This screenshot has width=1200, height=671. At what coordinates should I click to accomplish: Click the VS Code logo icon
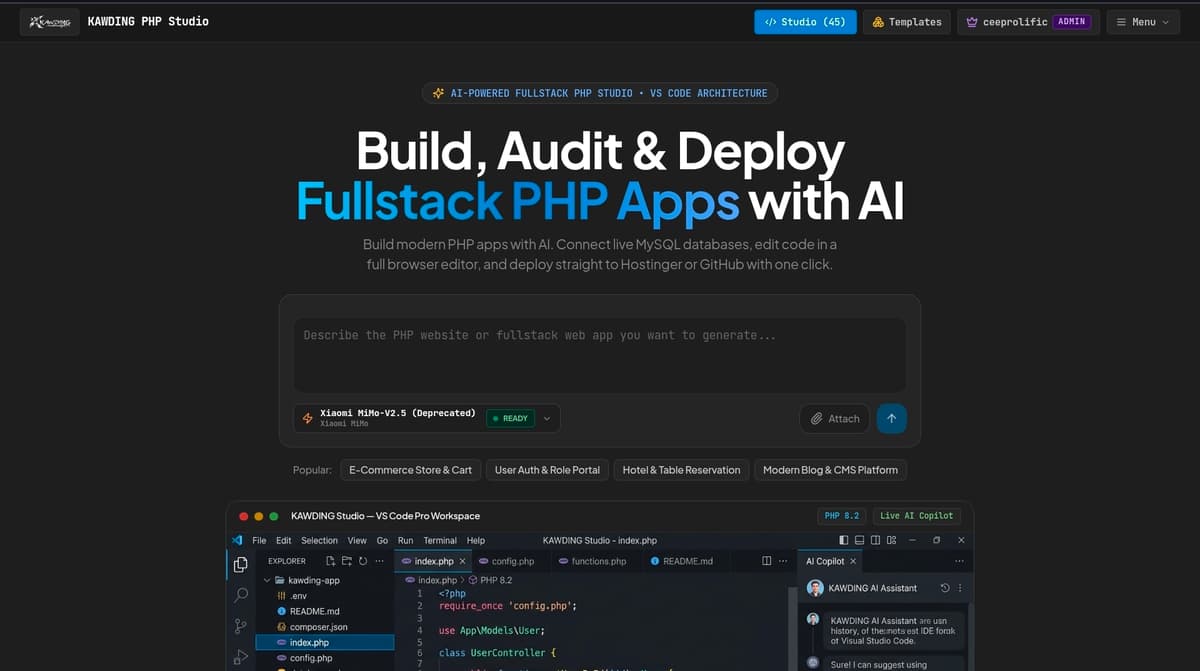pyautogui.click(x=238, y=540)
